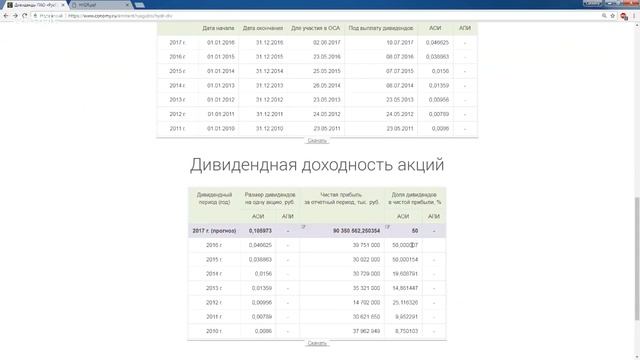Select net profit 39 751 000 for 2016
This screenshot has width=640, height=360.
coord(366,245)
